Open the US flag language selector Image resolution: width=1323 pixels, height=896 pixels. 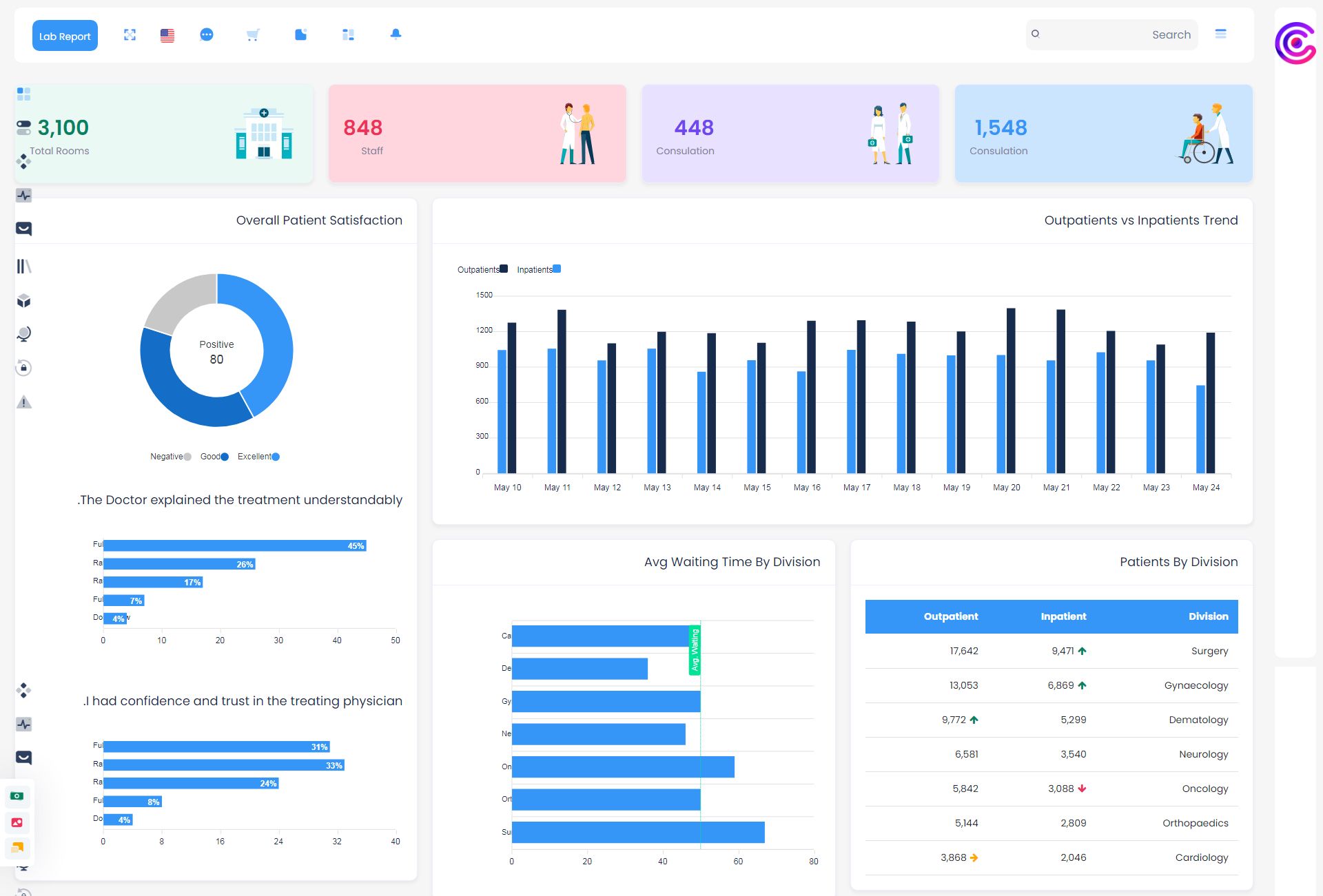(166, 34)
